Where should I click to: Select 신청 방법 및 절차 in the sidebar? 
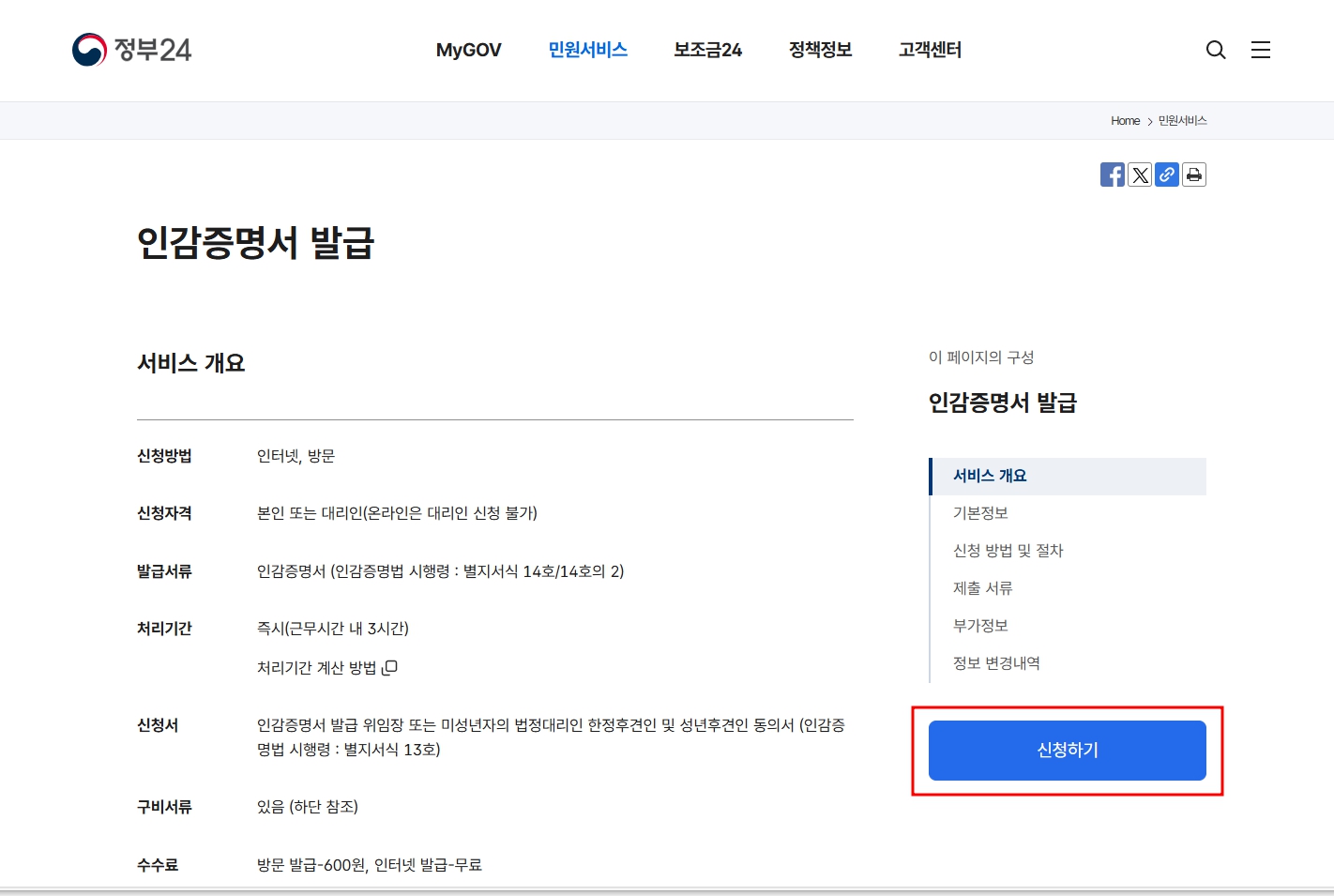pos(1008,550)
